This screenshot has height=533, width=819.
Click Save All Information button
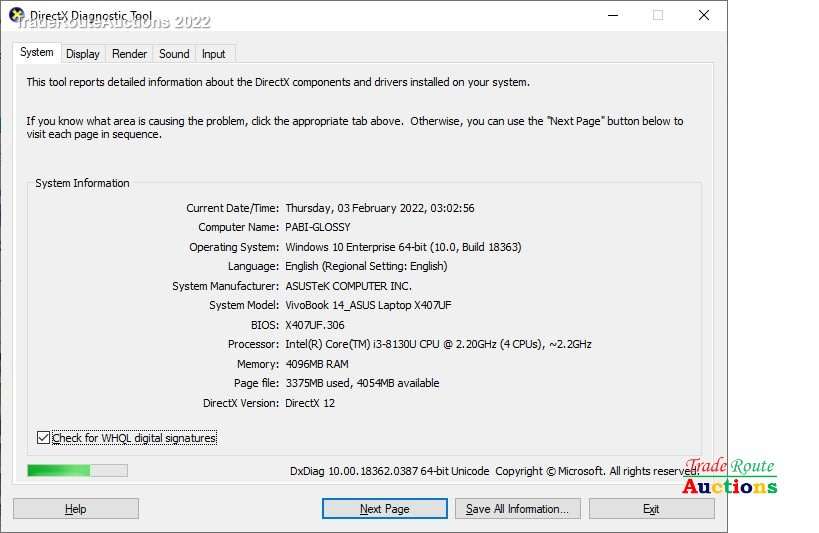point(517,509)
